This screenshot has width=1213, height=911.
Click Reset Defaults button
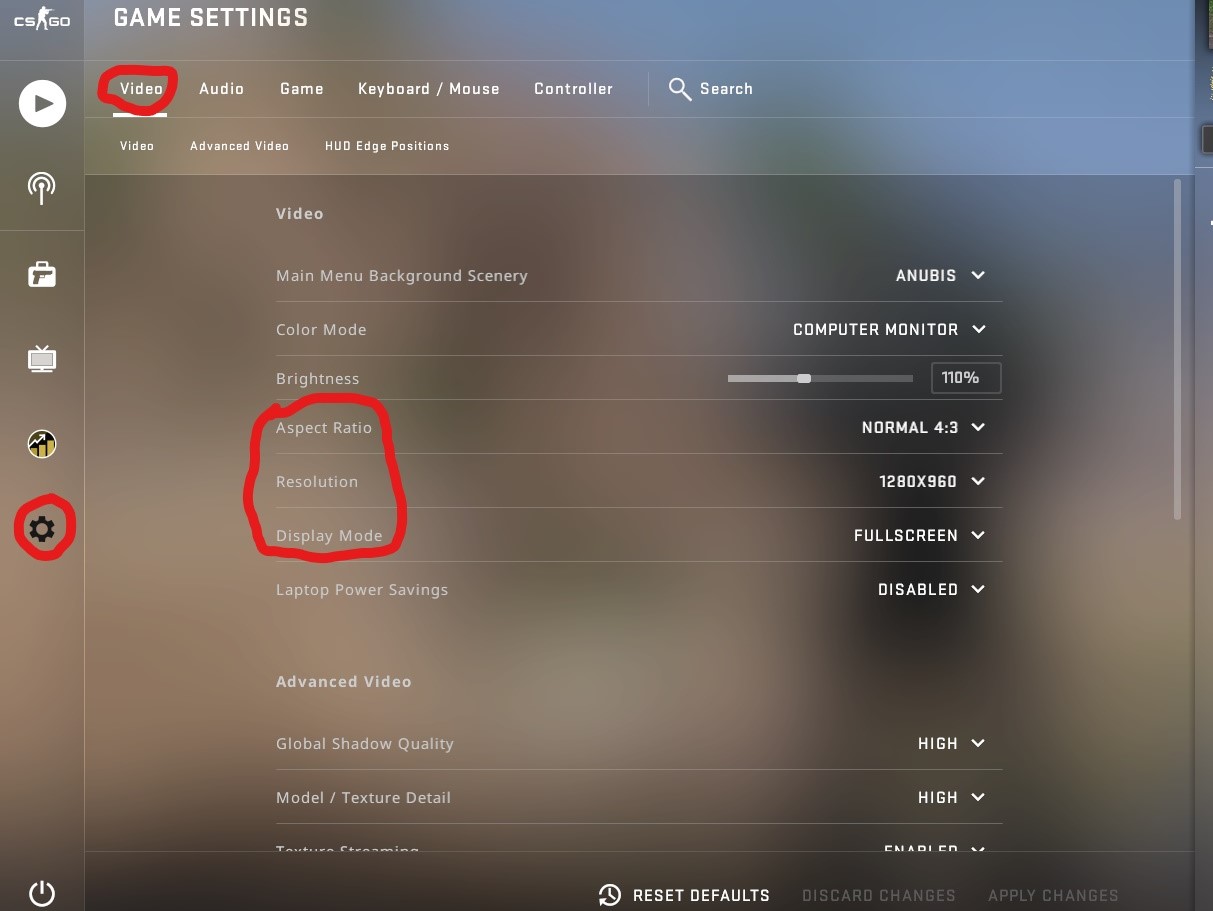684,895
